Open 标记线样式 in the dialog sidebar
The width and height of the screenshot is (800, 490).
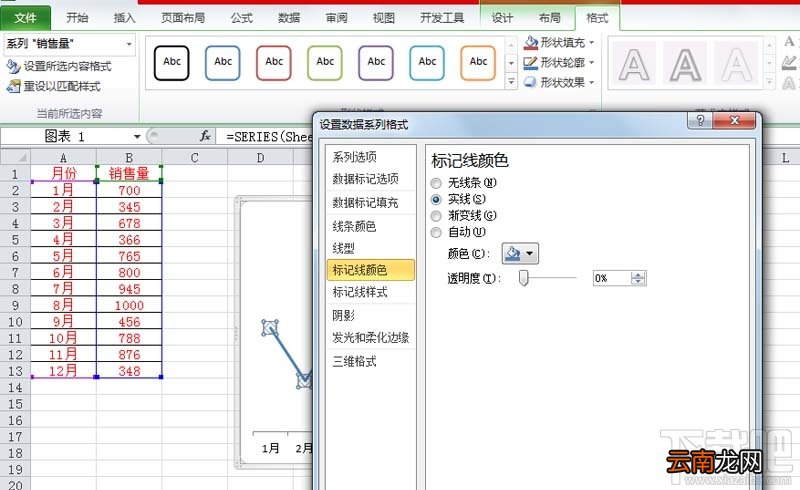click(x=371, y=292)
